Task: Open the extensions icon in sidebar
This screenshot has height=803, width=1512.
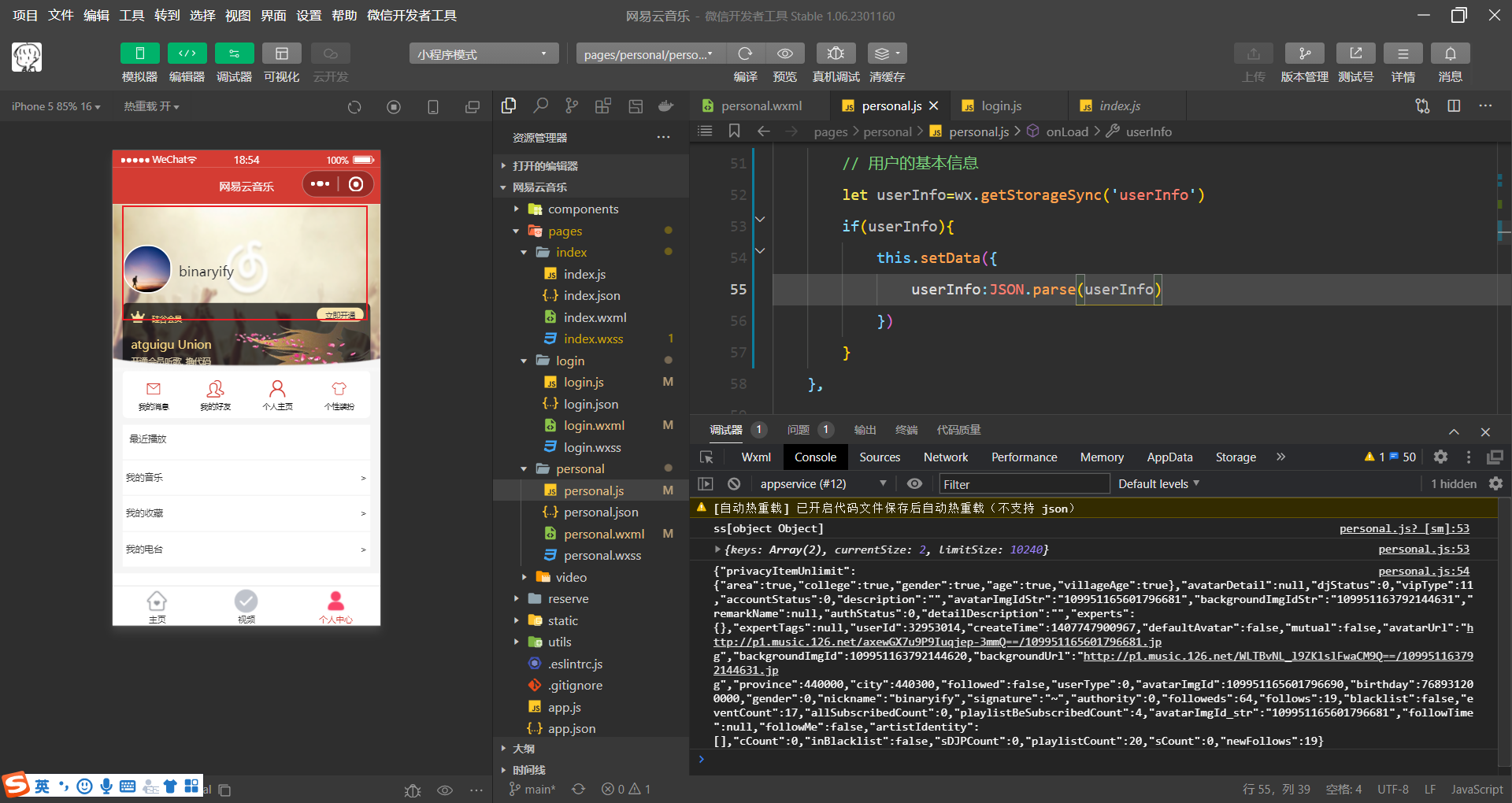Action: [603, 105]
